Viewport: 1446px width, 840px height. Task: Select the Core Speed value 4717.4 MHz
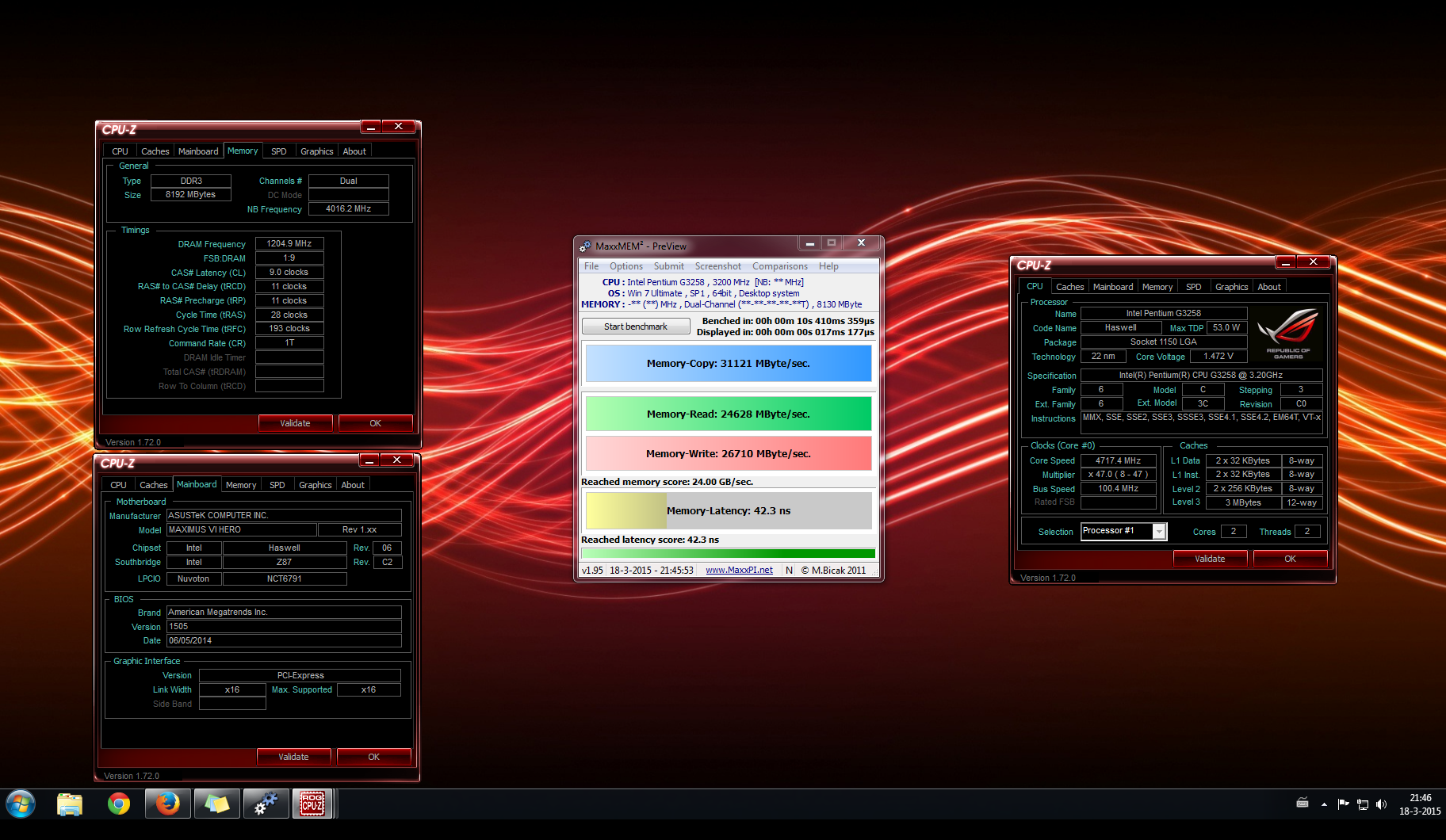[x=1119, y=460]
